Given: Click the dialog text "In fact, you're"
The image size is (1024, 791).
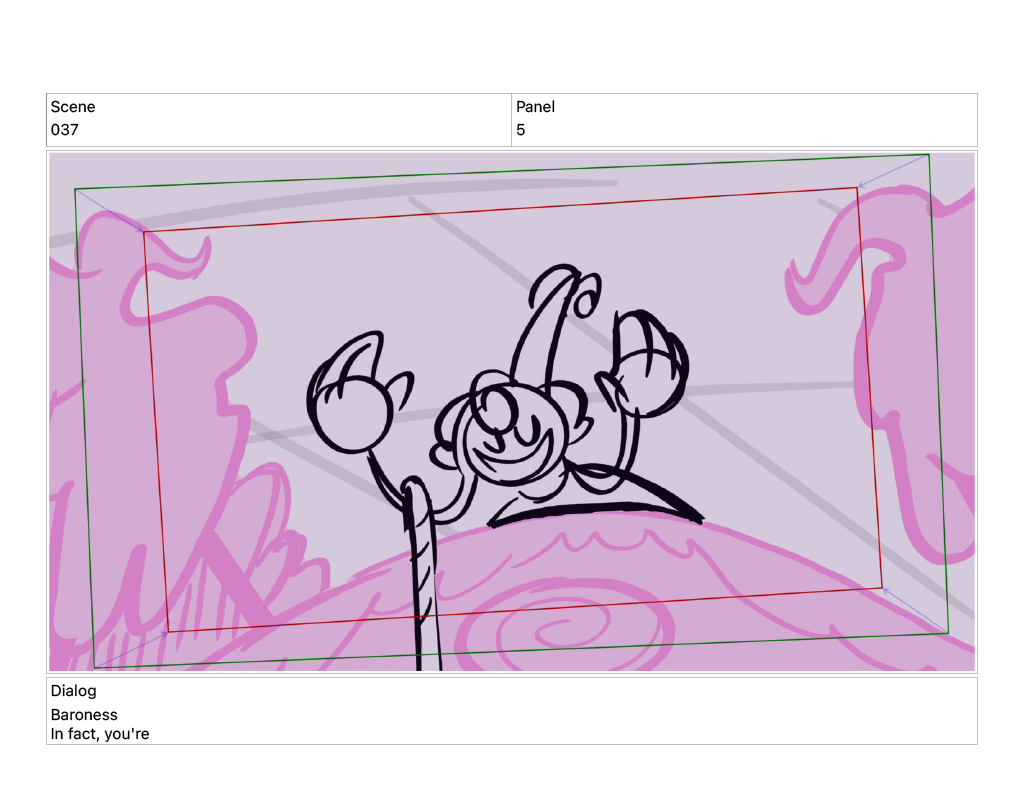Looking at the screenshot, I should pos(100,734).
